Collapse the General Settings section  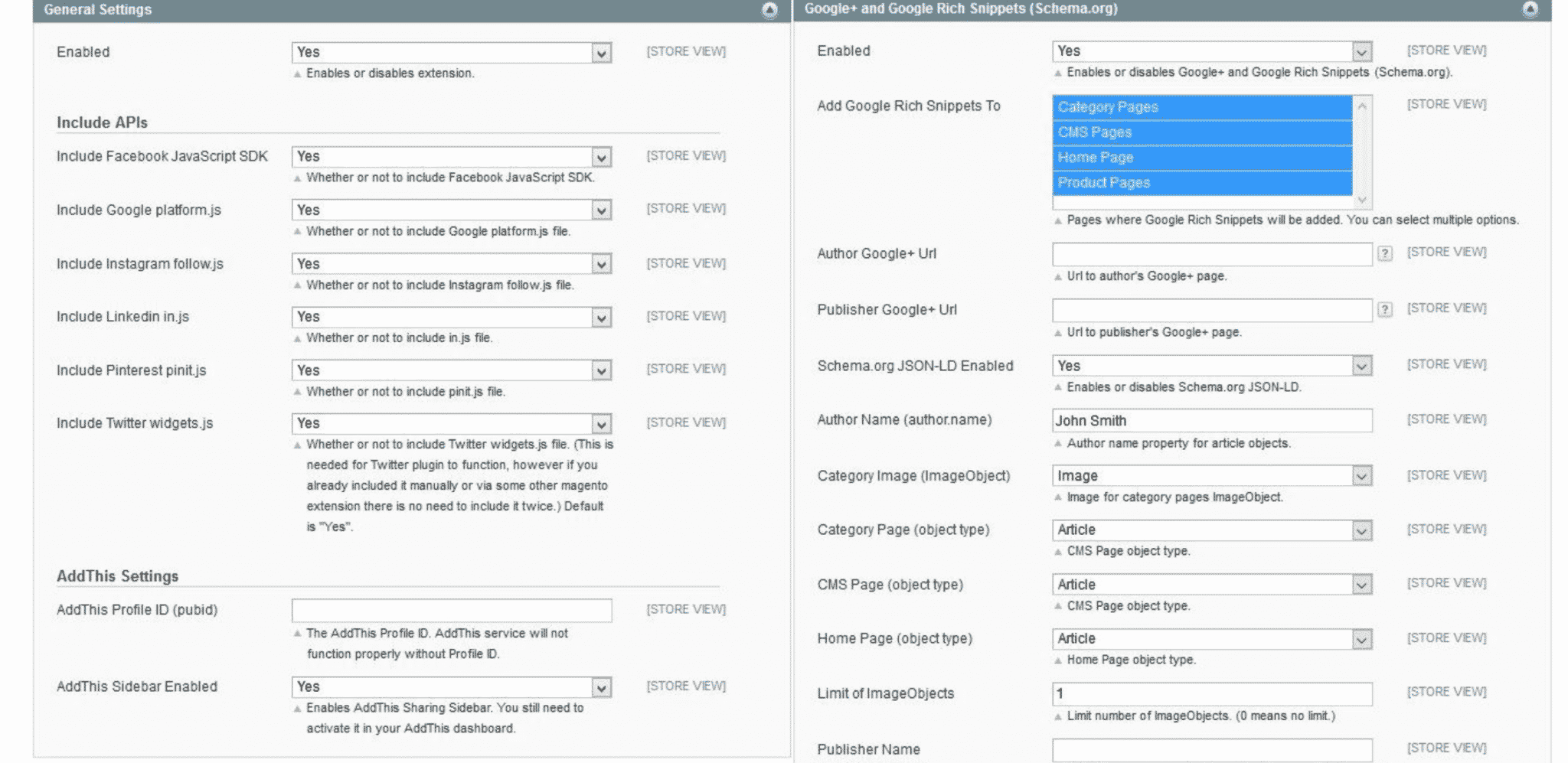(769, 10)
